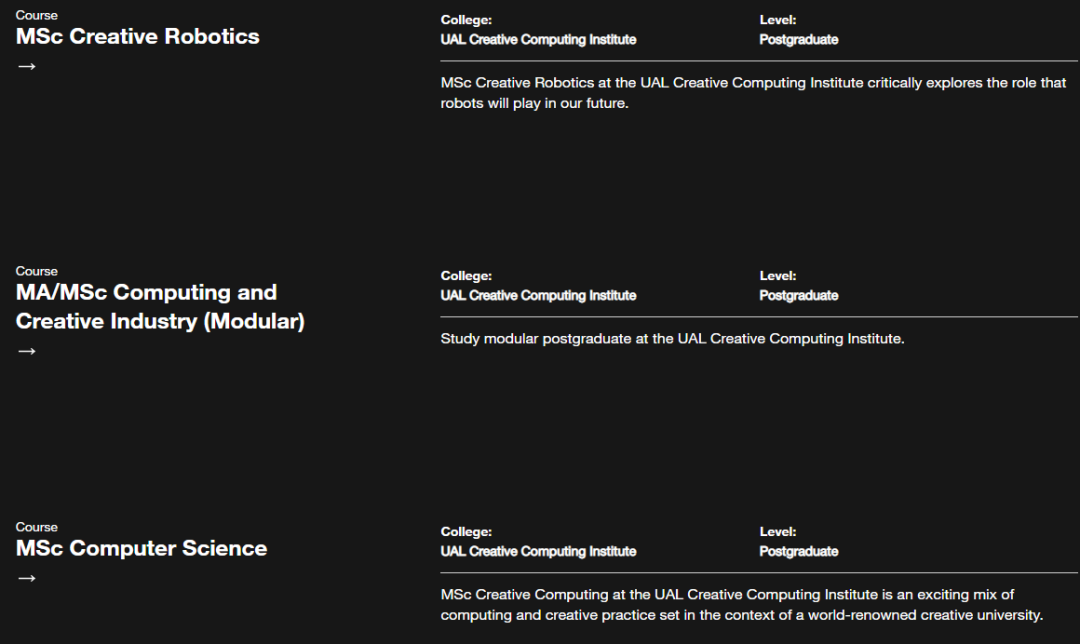Click the 'Course' label above MA/MSc Computing
Screen dimensions: 1080x644
point(37,271)
